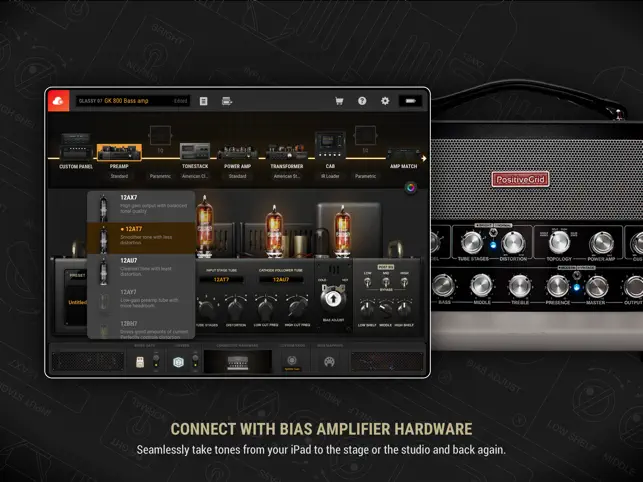The height and width of the screenshot is (482, 643).
Task: Click the Distortion knob
Action: [x=236, y=308]
